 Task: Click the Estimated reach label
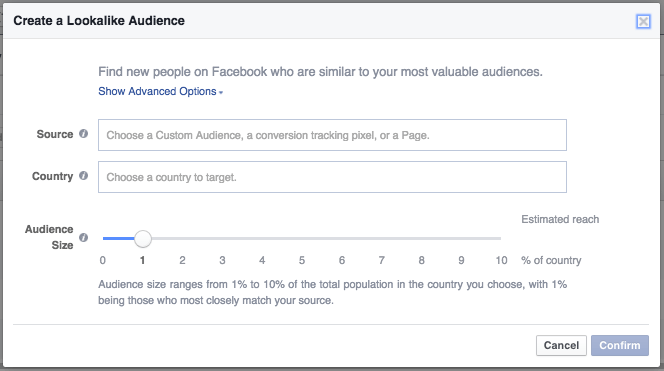point(560,219)
